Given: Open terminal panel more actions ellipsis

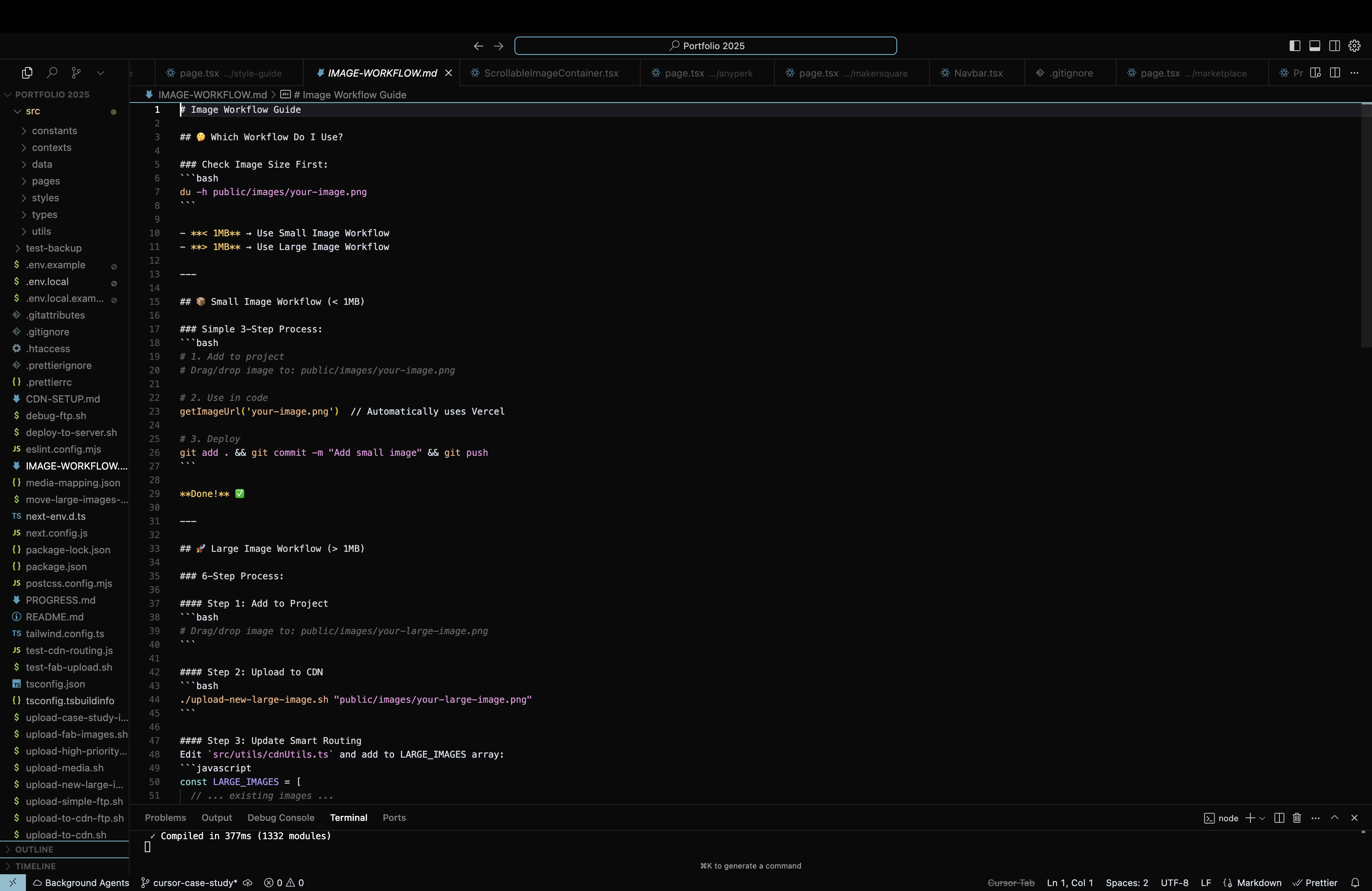Looking at the screenshot, I should (x=1316, y=818).
